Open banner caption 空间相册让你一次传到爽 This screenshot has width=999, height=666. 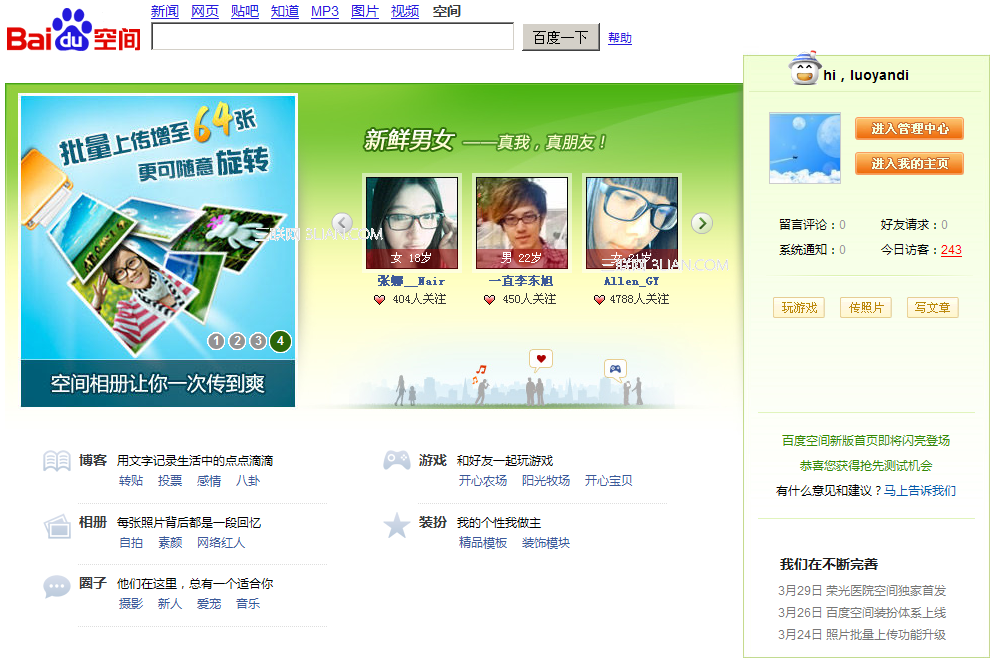click(157, 384)
